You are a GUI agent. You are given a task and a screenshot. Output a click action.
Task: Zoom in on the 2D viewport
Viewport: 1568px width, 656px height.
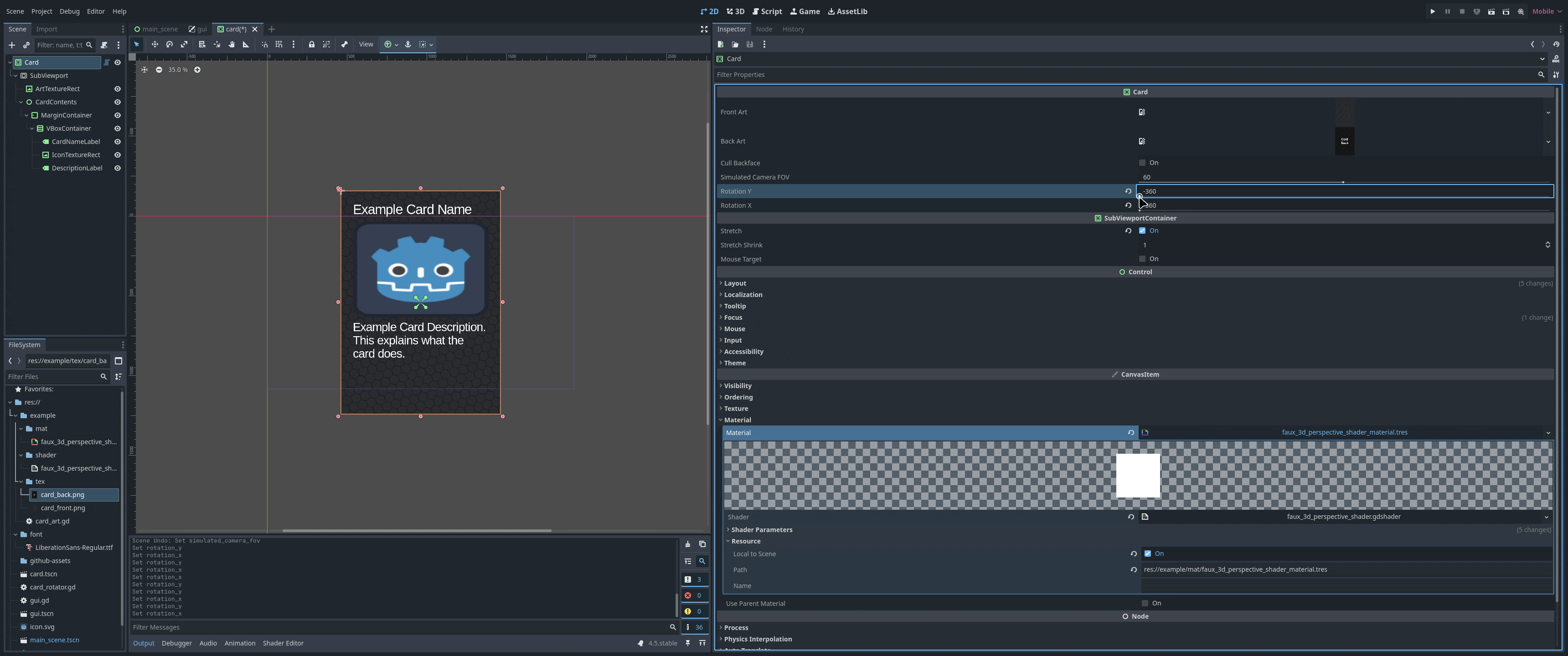tap(197, 70)
